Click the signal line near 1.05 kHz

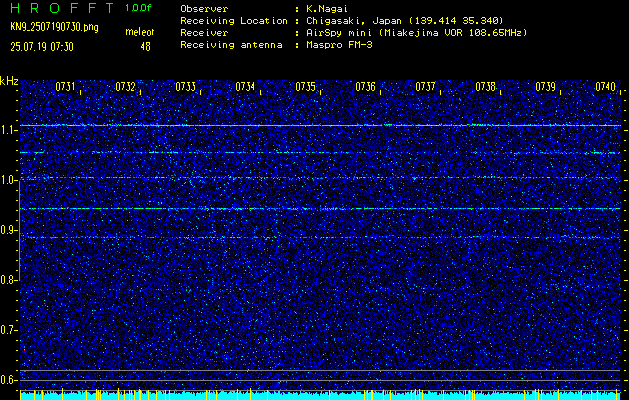click(x=320, y=152)
